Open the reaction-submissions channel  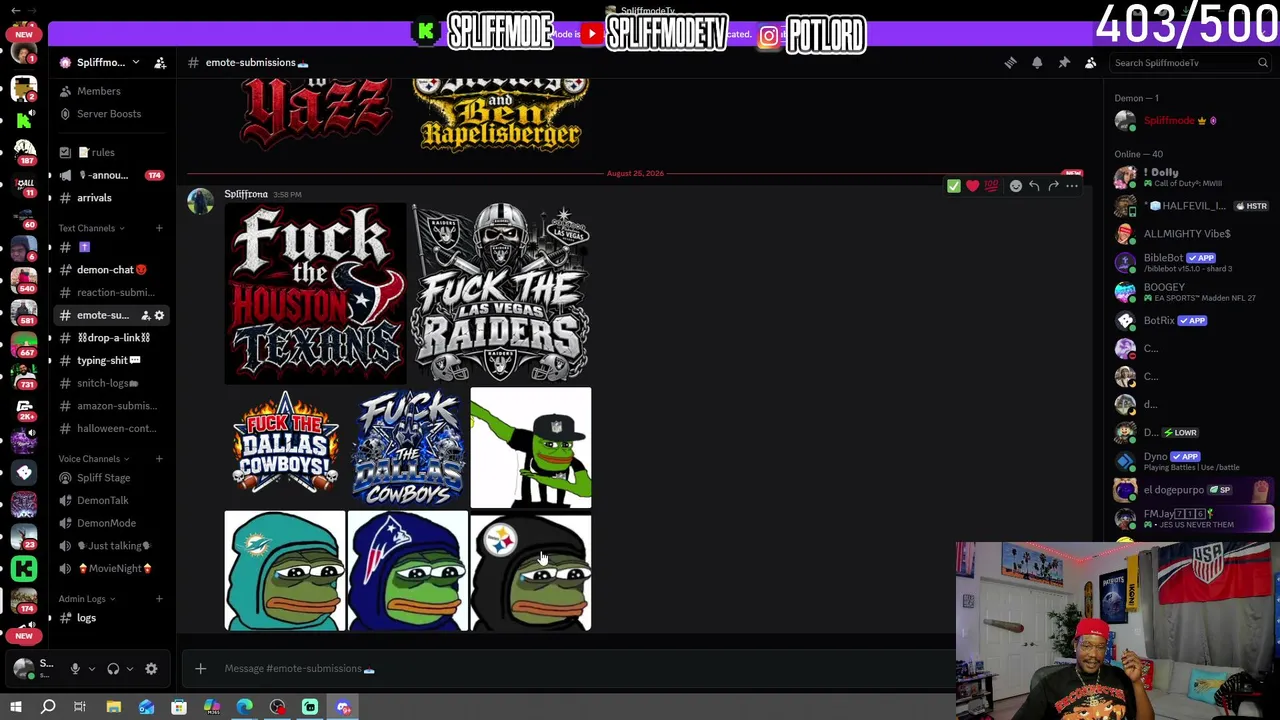click(111, 293)
